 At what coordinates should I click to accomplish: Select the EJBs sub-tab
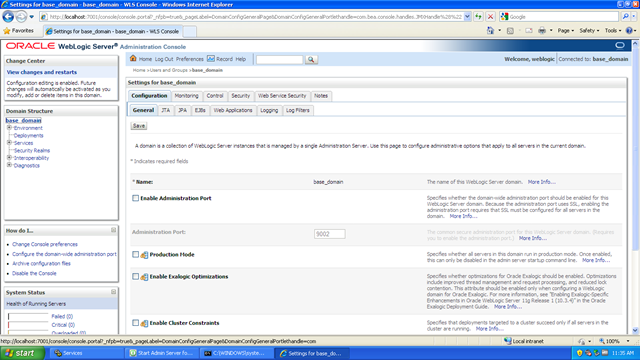point(200,111)
